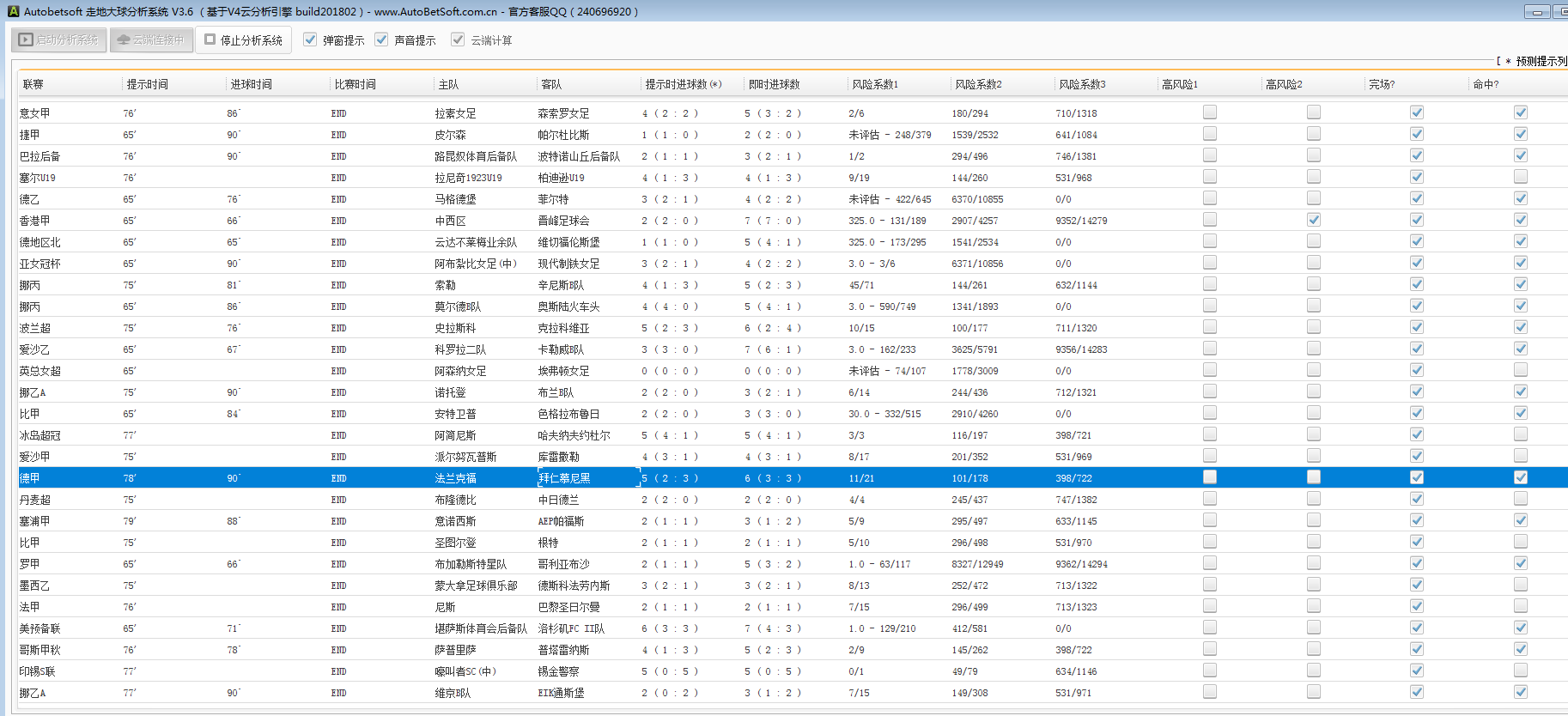
Task: Click the 风险系数1 column header
Action: pos(874,84)
